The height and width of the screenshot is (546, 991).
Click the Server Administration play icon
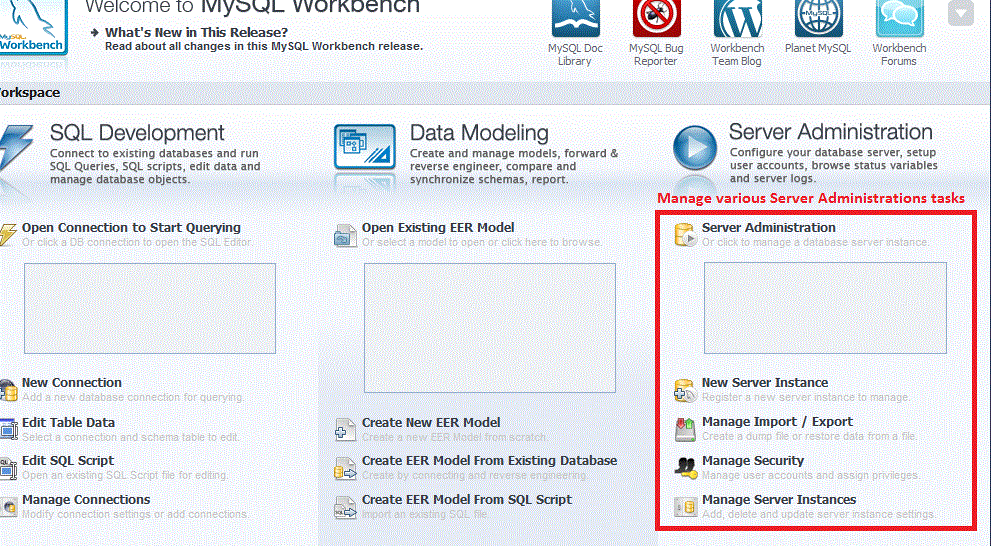click(695, 147)
